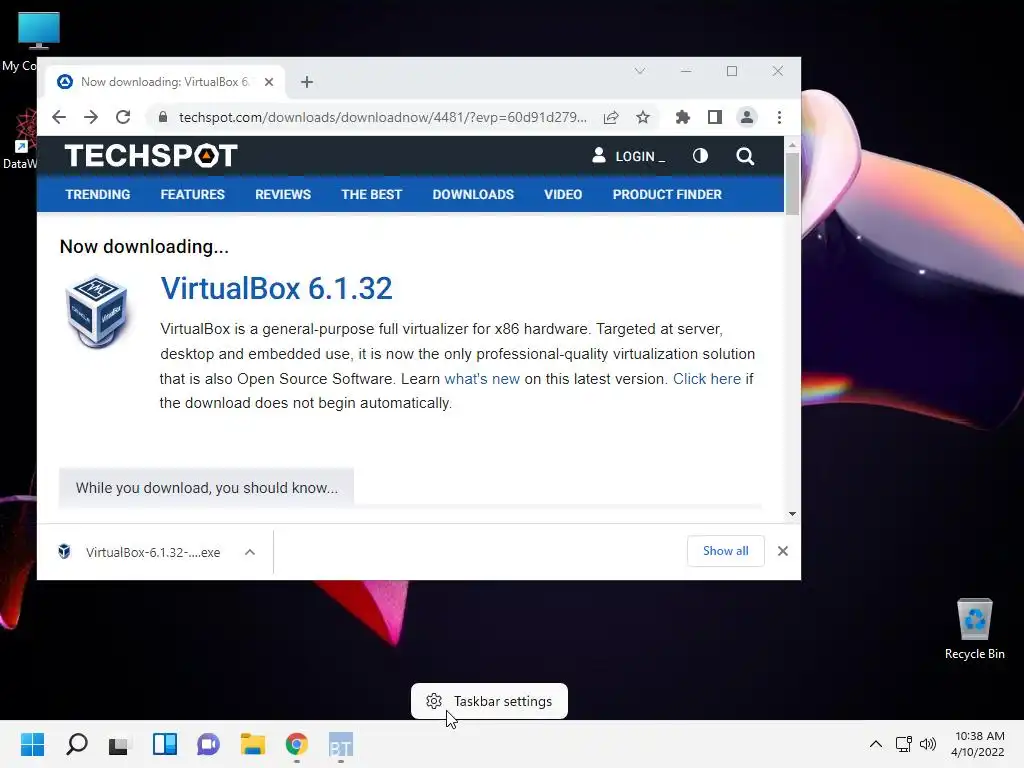The height and width of the screenshot is (768, 1024).
Task: Go forward in Chrome browser history
Action: 91,118
